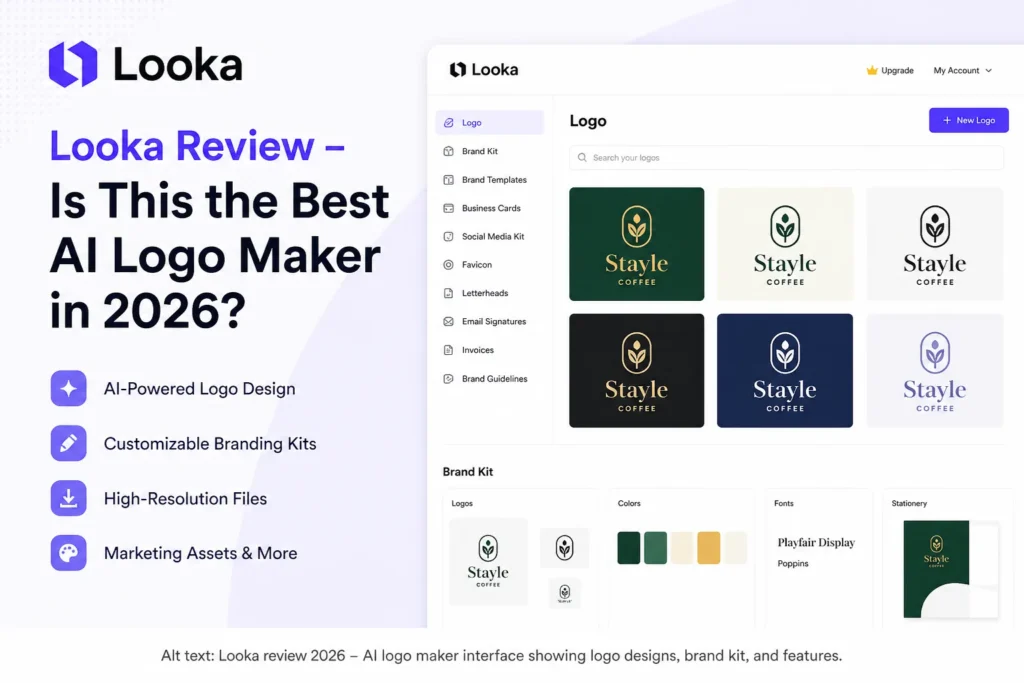Click the Brand Guidelines sidebar icon
This screenshot has width=1024, height=683.
pos(449,379)
